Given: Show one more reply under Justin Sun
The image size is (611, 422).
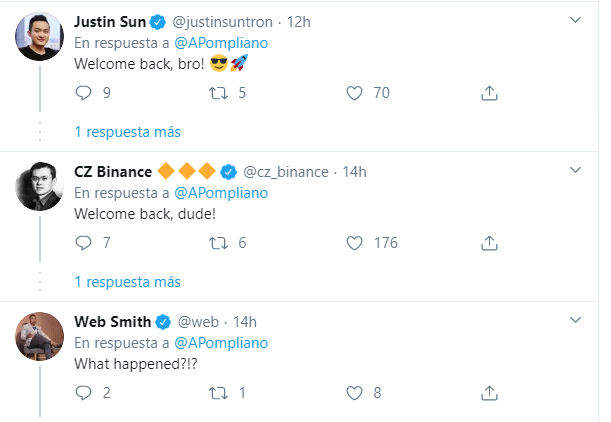Looking at the screenshot, I should point(127,131).
